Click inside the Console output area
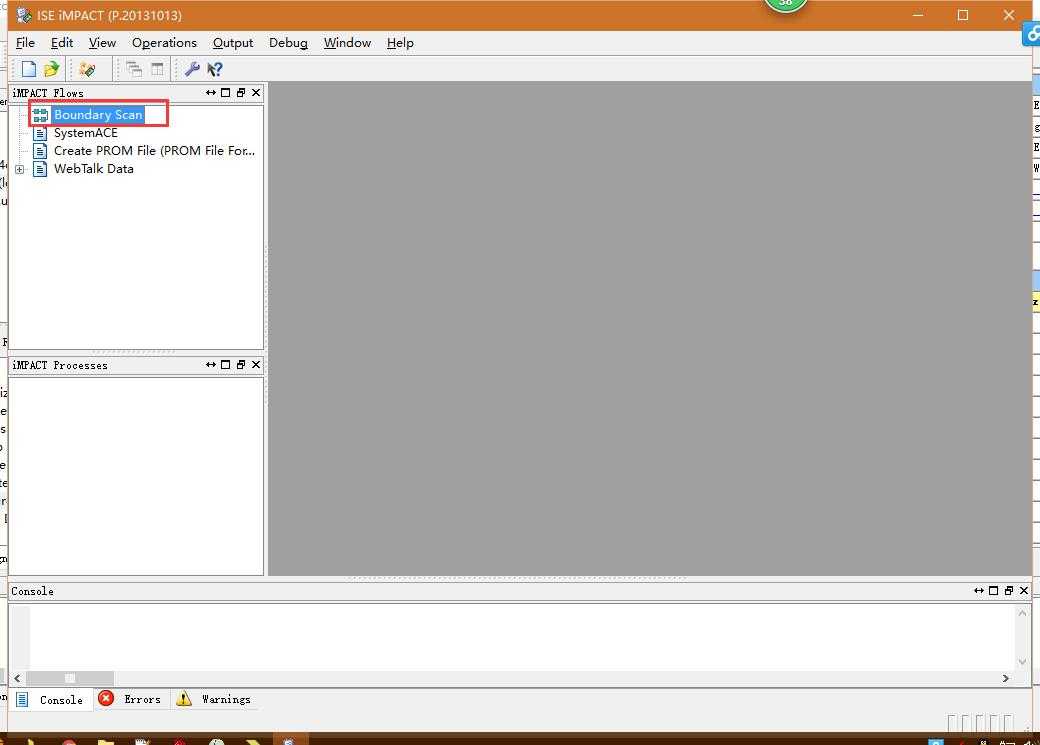This screenshot has width=1040, height=745. pyautogui.click(x=522, y=638)
